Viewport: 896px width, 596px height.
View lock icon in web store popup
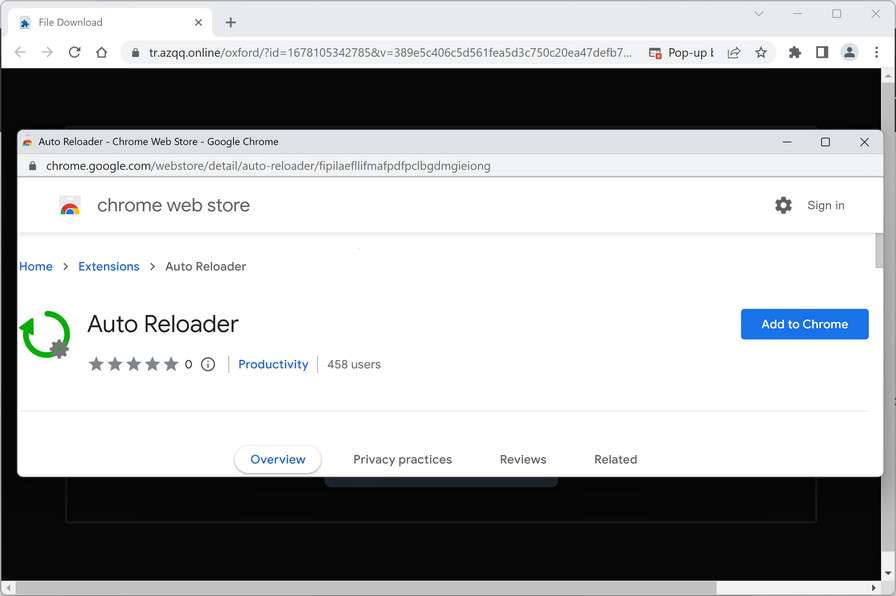pos(33,166)
